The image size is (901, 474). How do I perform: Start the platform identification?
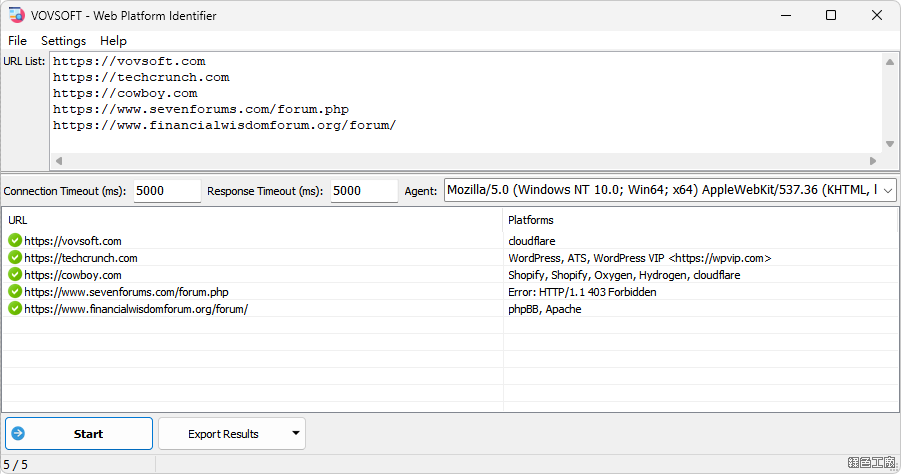(x=79, y=433)
